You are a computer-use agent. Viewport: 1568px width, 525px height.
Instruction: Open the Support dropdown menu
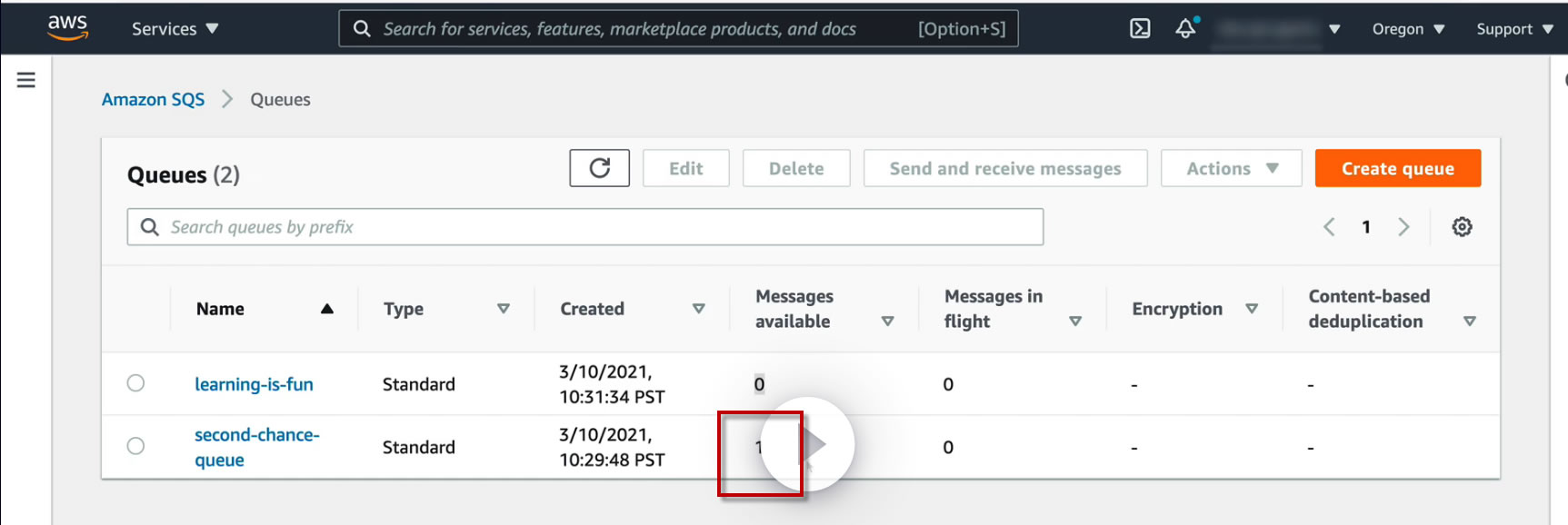pyautogui.click(x=1513, y=29)
